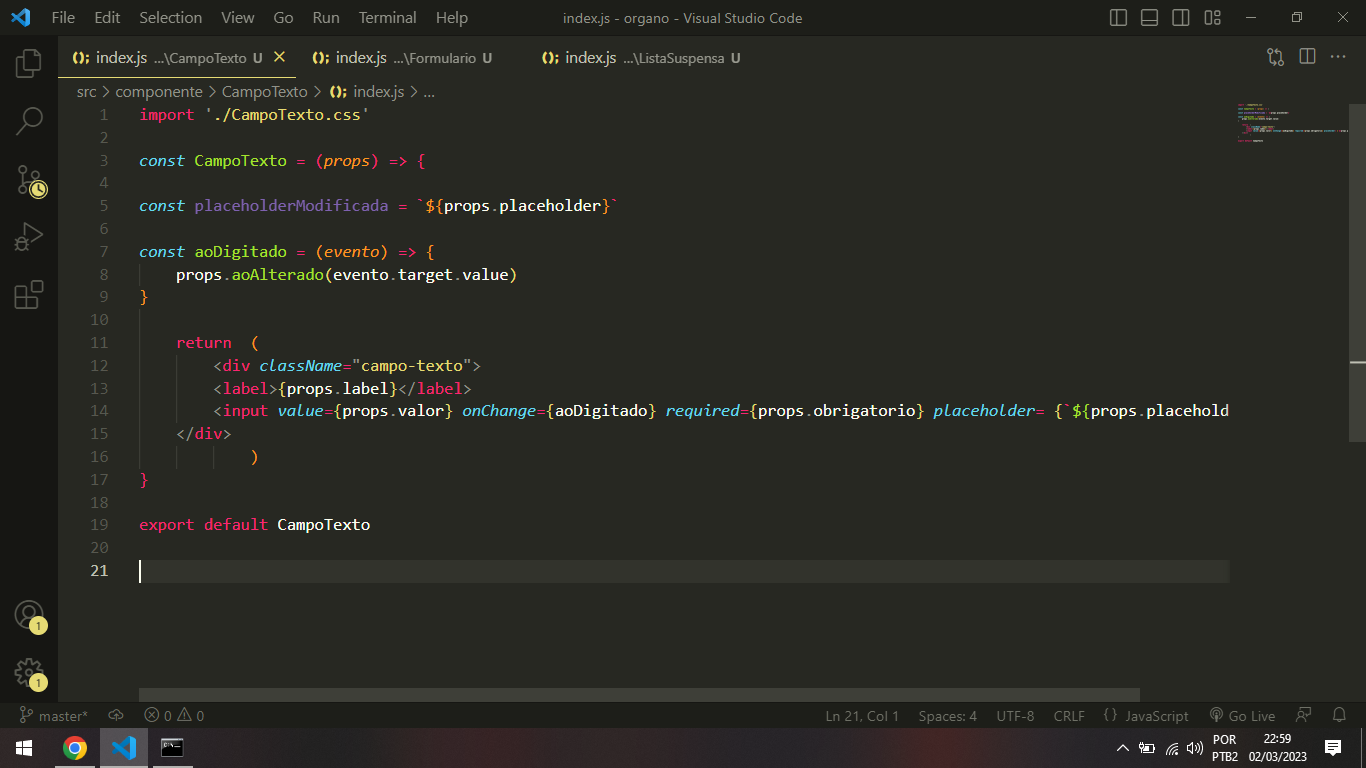1366x768 pixels.
Task: Open the Edit menu
Action: coord(107,18)
